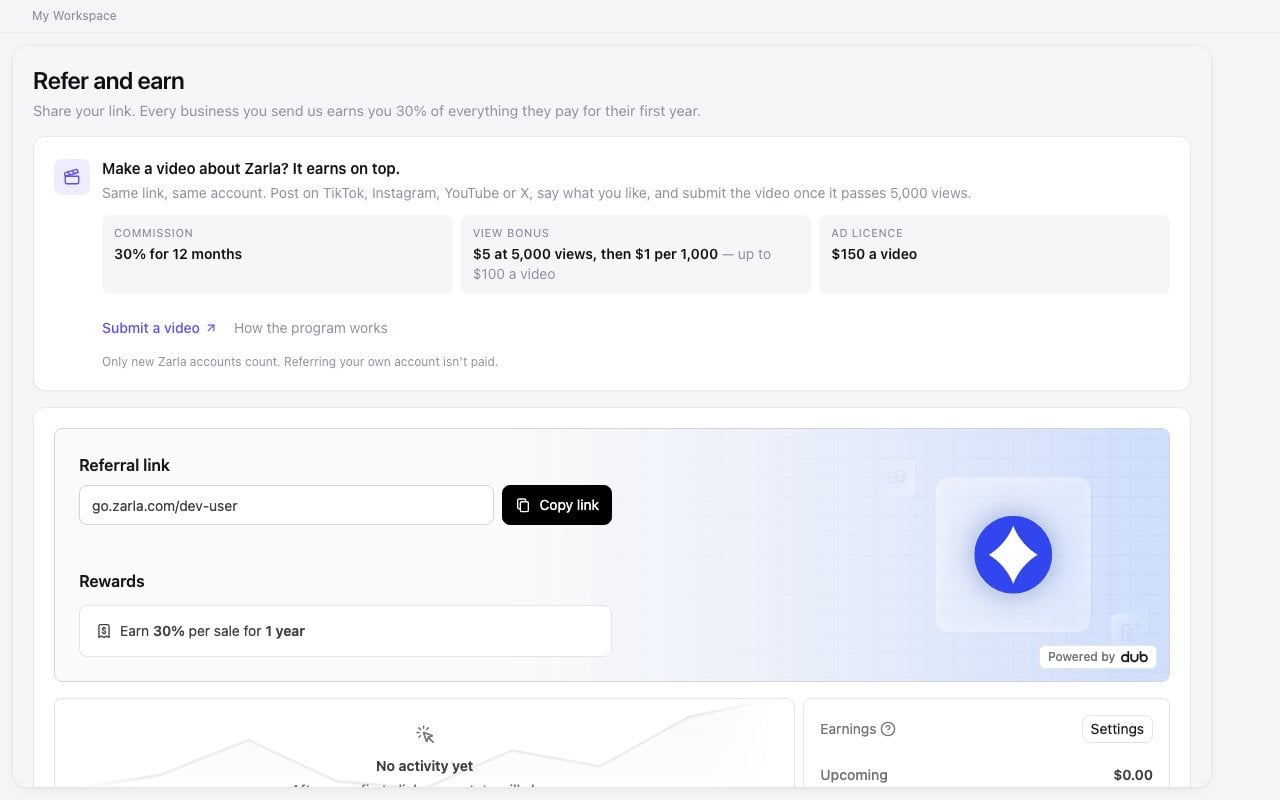
Task: Click the Refer and earn heading
Action: pyautogui.click(x=109, y=81)
